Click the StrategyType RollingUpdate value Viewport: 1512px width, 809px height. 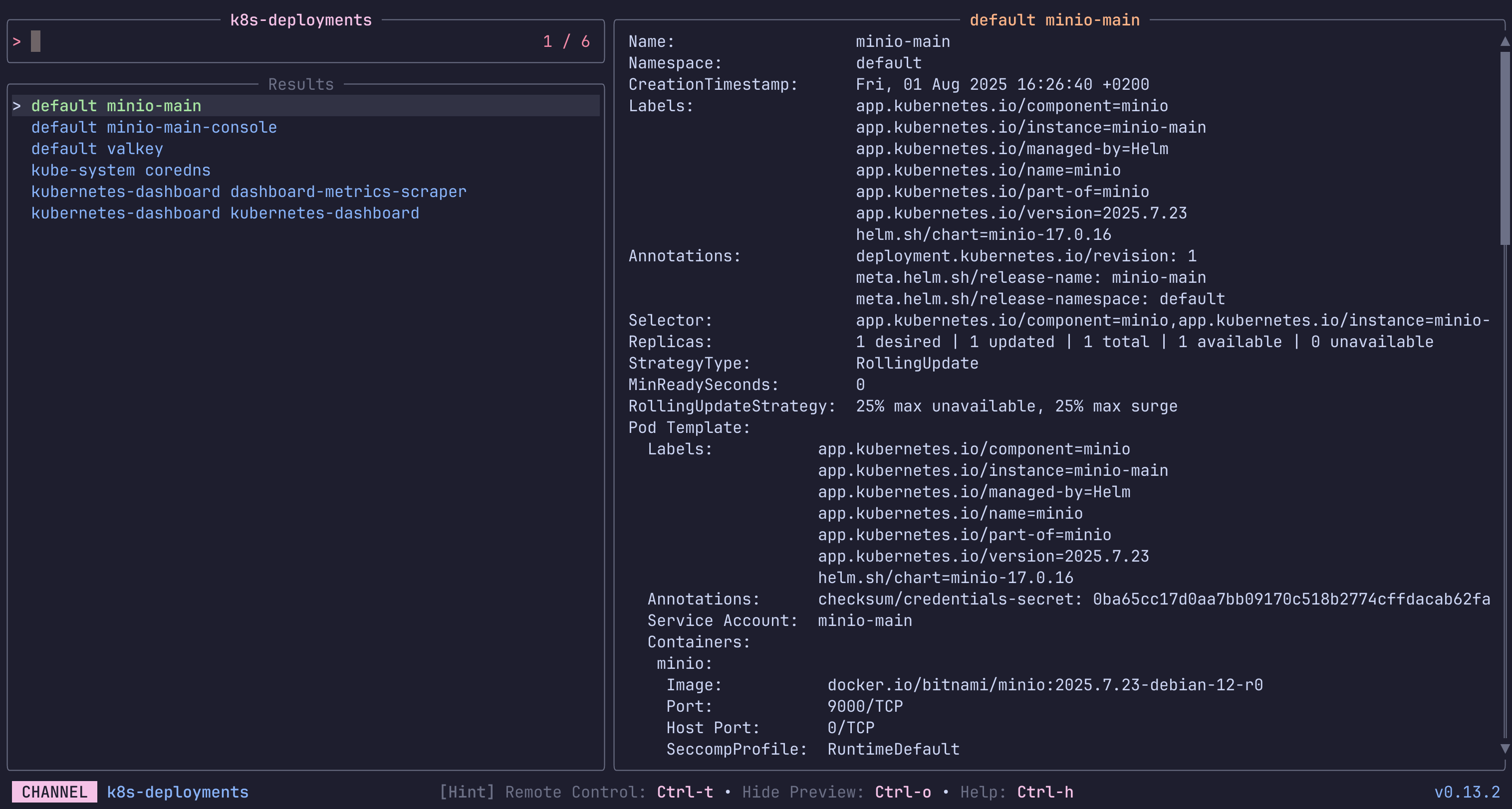point(917,363)
